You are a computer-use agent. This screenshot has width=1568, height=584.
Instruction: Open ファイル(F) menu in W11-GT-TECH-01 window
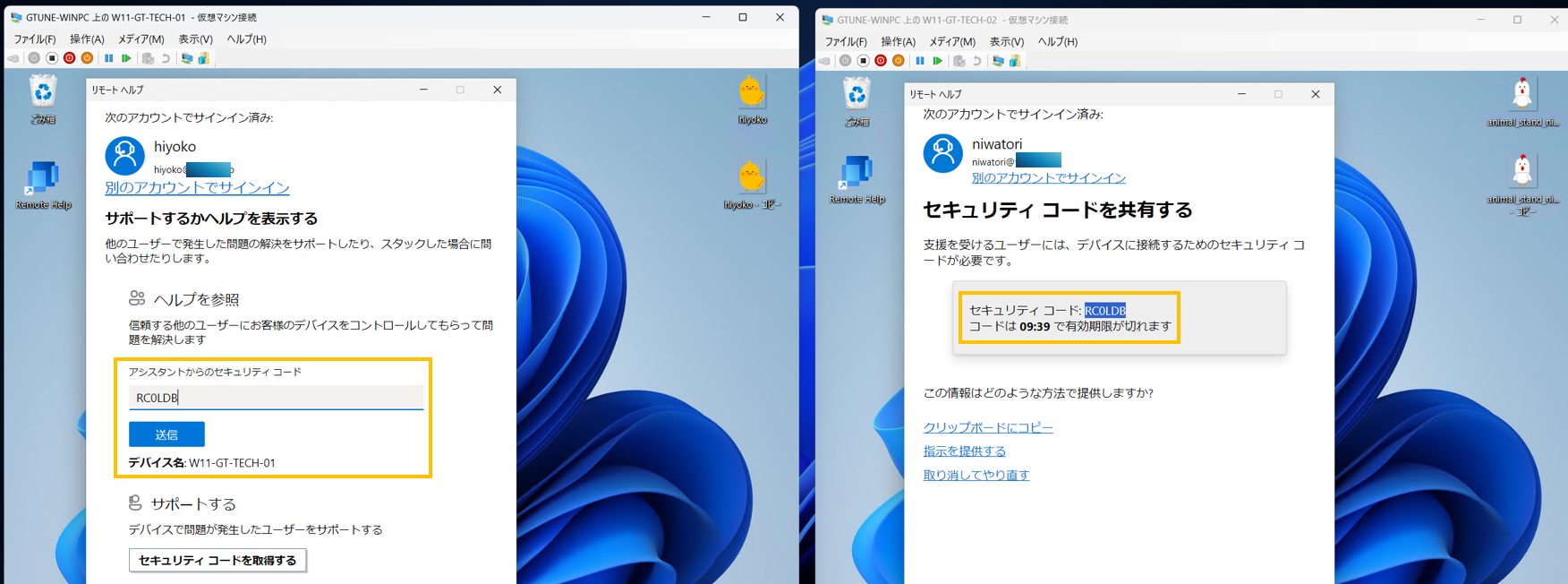[35, 39]
